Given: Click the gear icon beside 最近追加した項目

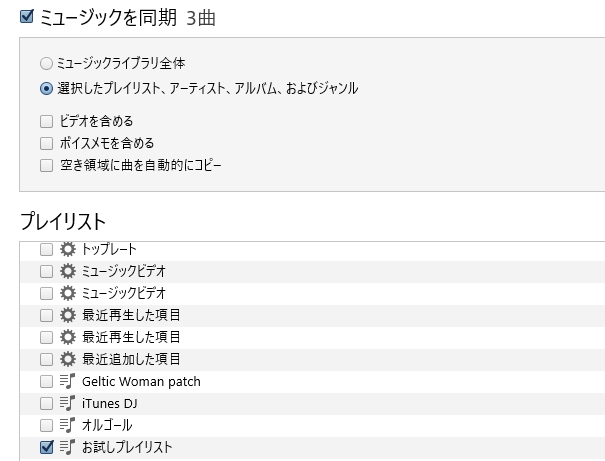Looking at the screenshot, I should [68, 359].
